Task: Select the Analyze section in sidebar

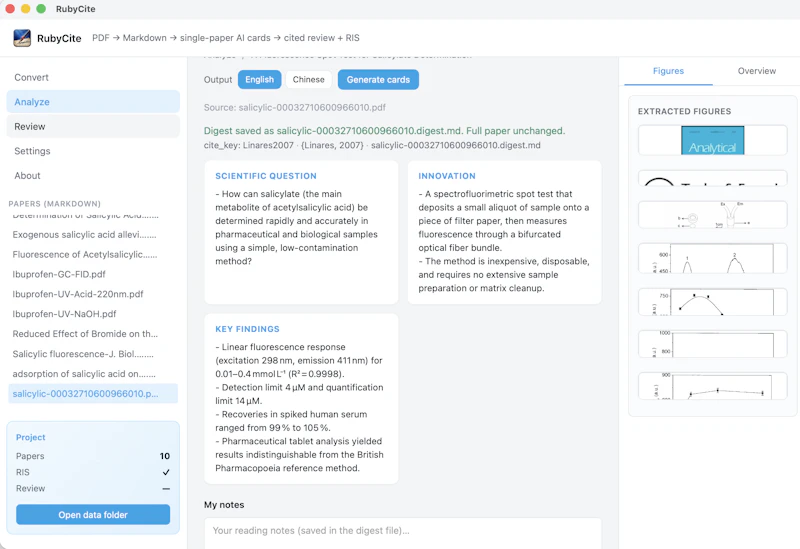Action: [93, 102]
